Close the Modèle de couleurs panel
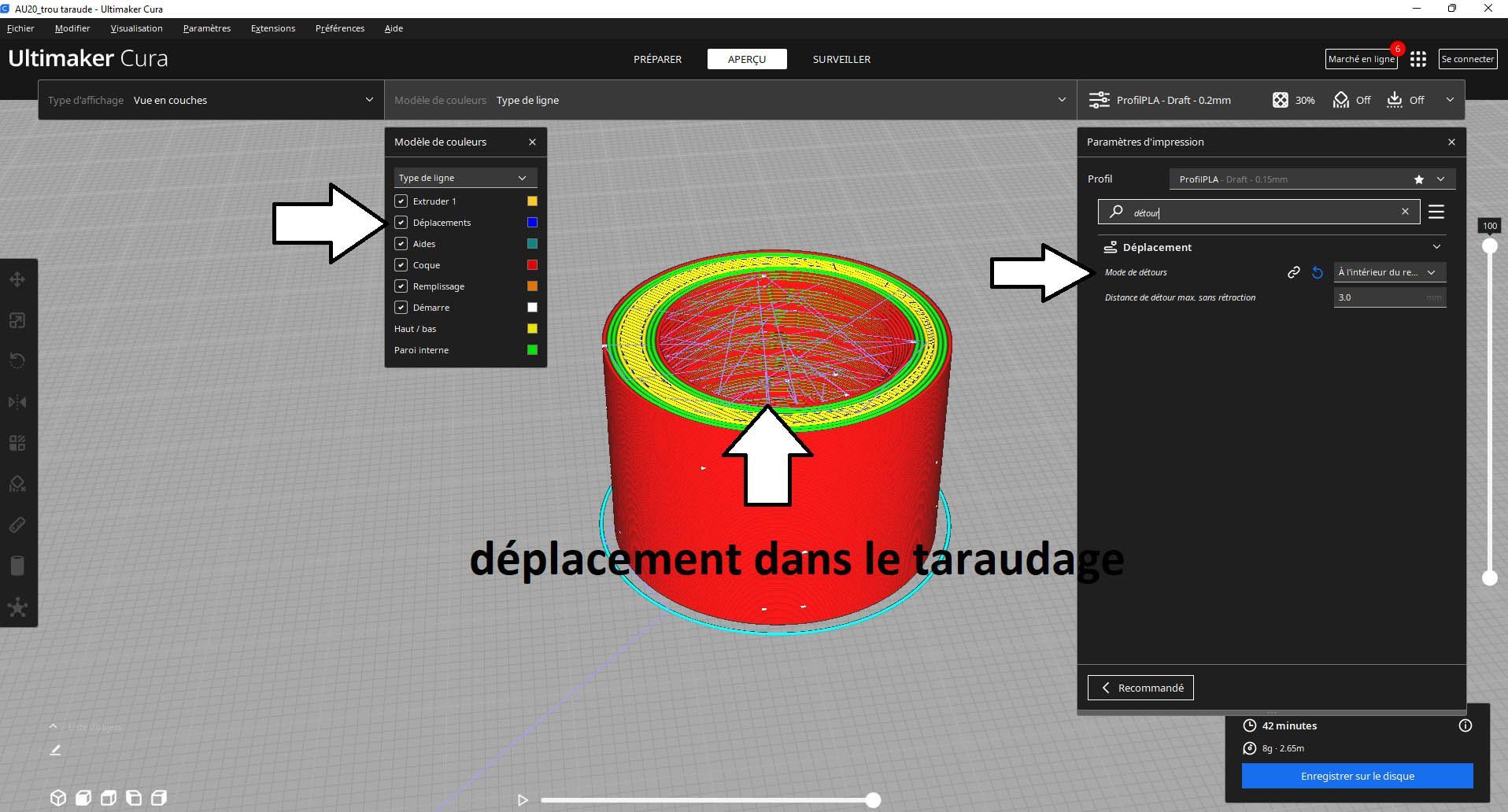Screen dimensions: 1508x812 tap(532, 142)
